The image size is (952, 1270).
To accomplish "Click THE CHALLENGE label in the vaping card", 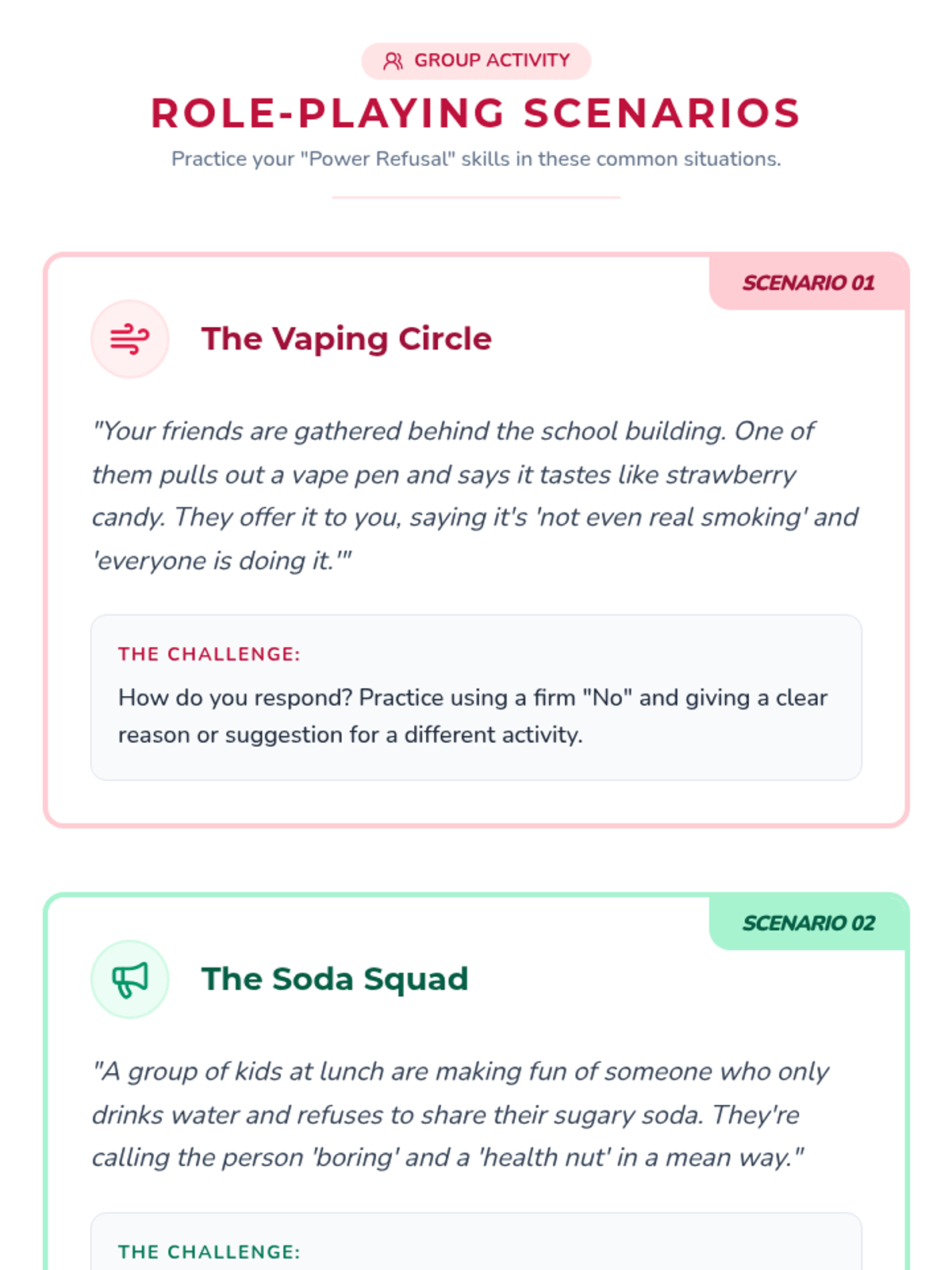I will pyautogui.click(x=209, y=654).
